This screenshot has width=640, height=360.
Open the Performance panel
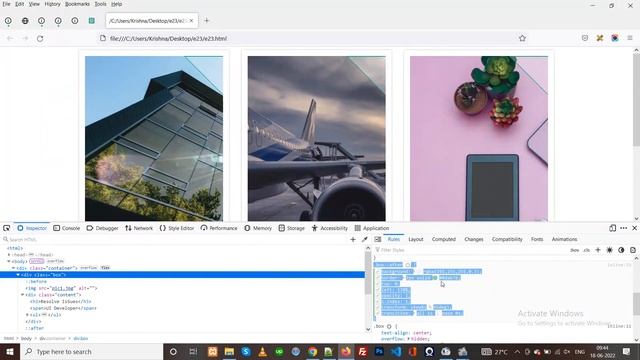tap(219, 228)
